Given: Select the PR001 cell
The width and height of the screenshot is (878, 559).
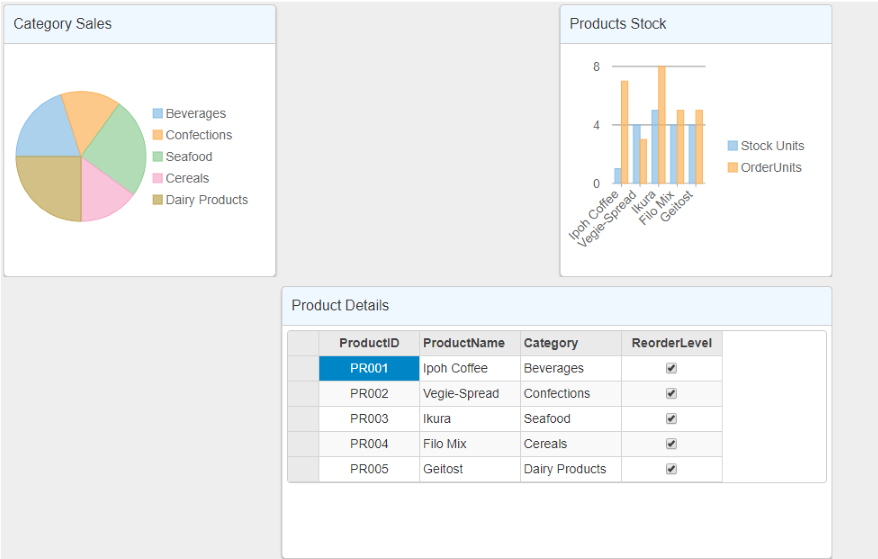Looking at the screenshot, I should [x=369, y=368].
